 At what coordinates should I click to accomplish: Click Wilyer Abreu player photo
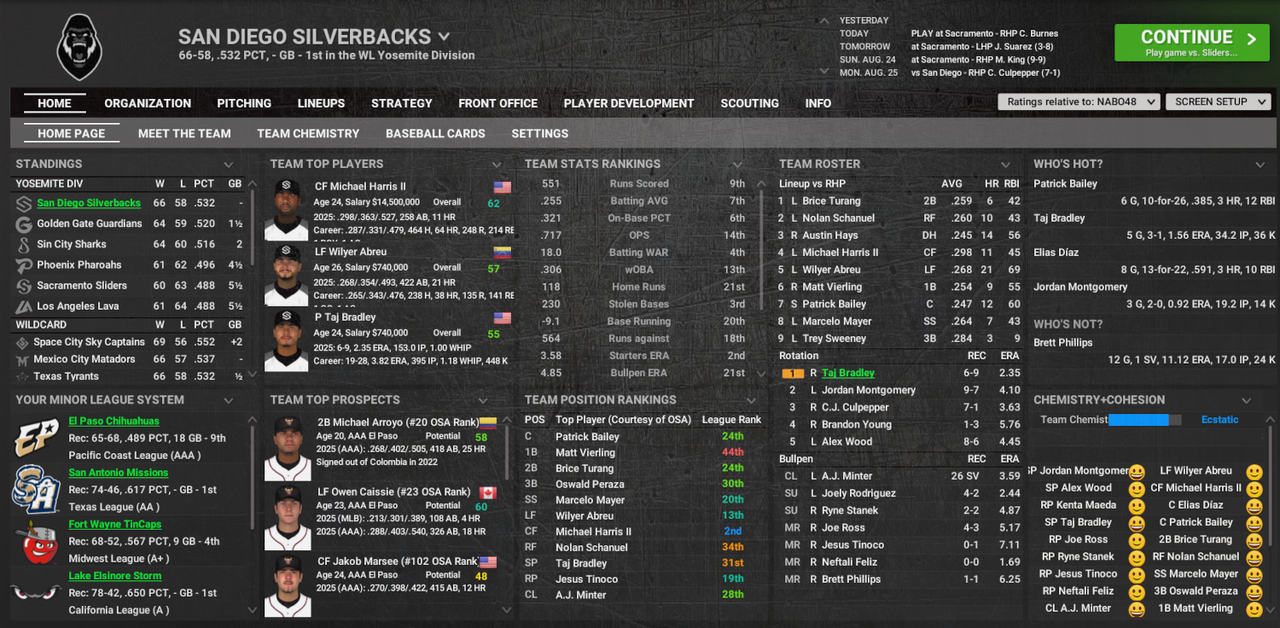pyautogui.click(x=286, y=275)
